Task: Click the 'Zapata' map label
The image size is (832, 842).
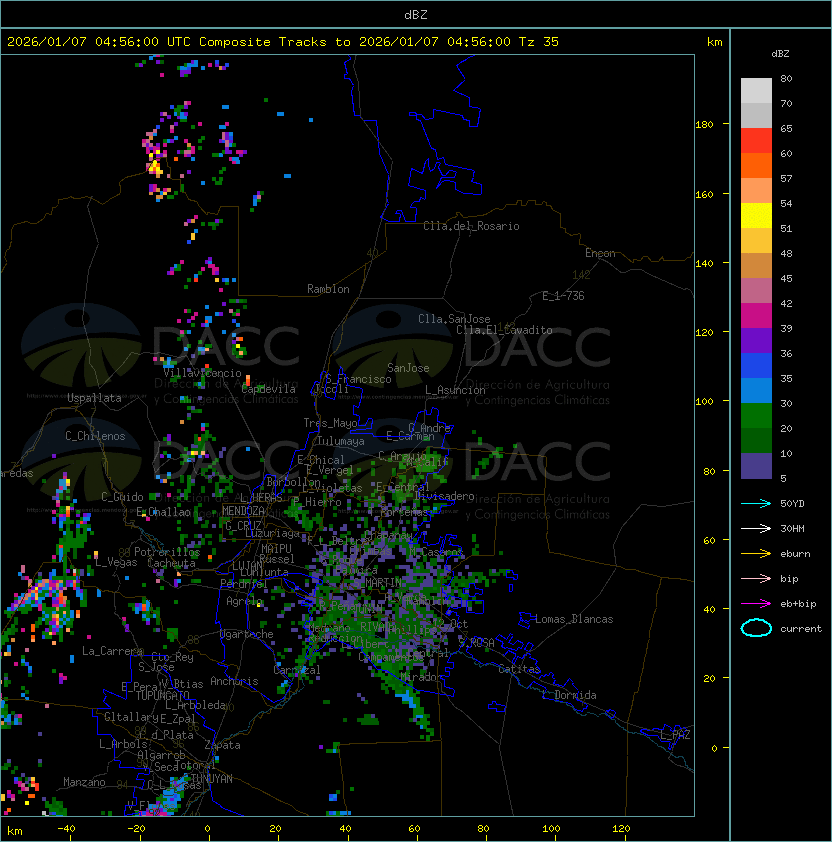Action: (222, 745)
